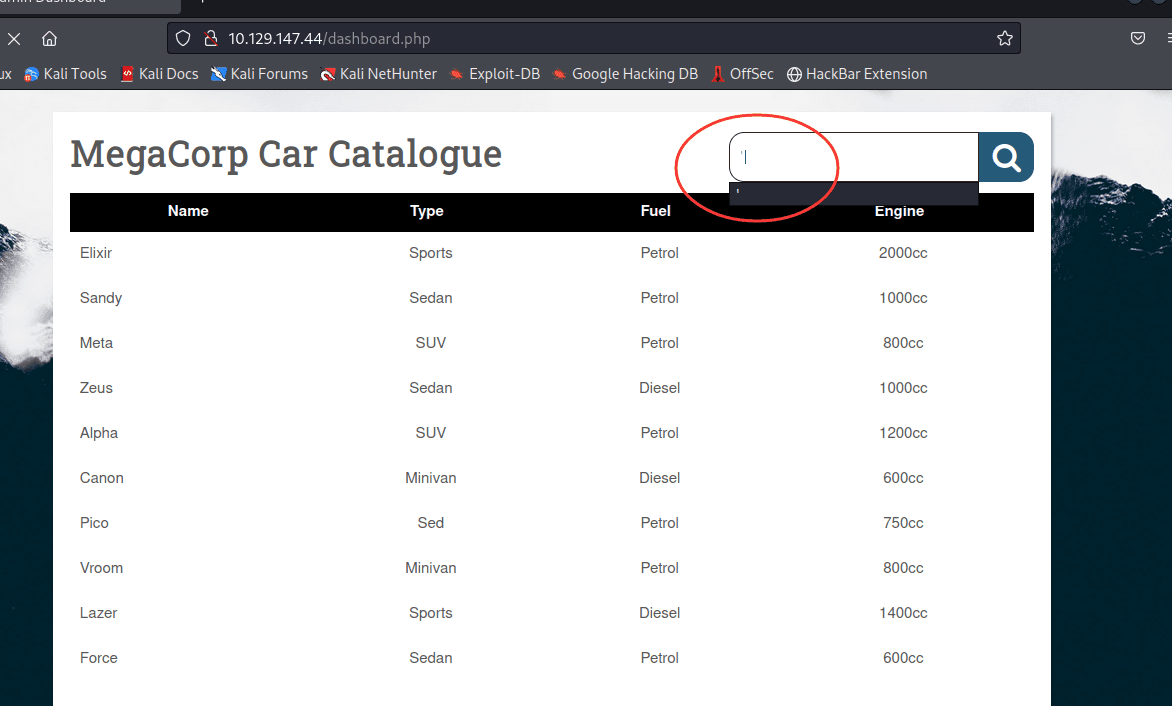Open the Kali Tools bookmark
The width and height of the screenshot is (1172, 706).
pos(65,74)
